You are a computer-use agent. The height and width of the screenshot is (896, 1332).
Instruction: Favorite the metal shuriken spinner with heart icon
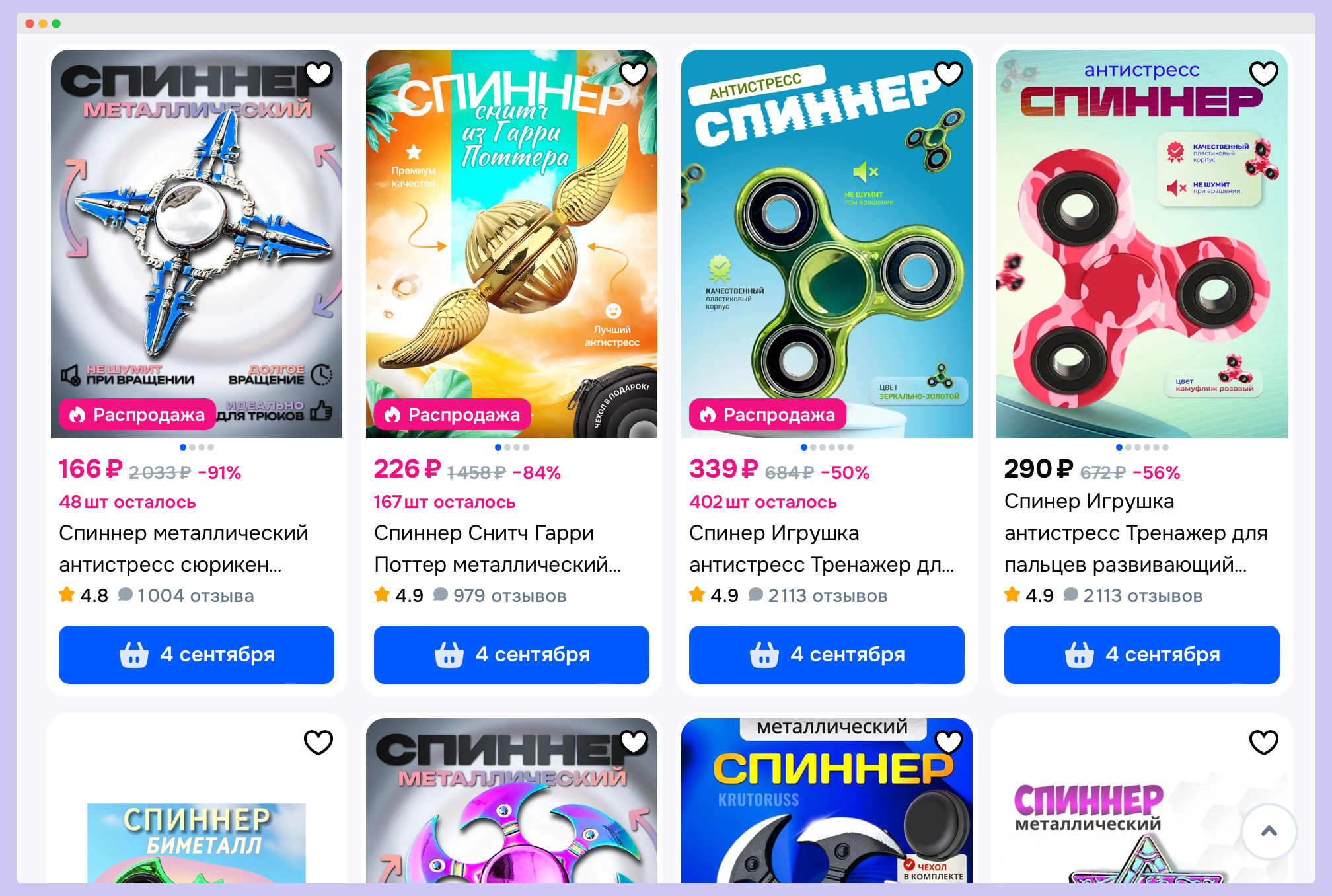(318, 73)
